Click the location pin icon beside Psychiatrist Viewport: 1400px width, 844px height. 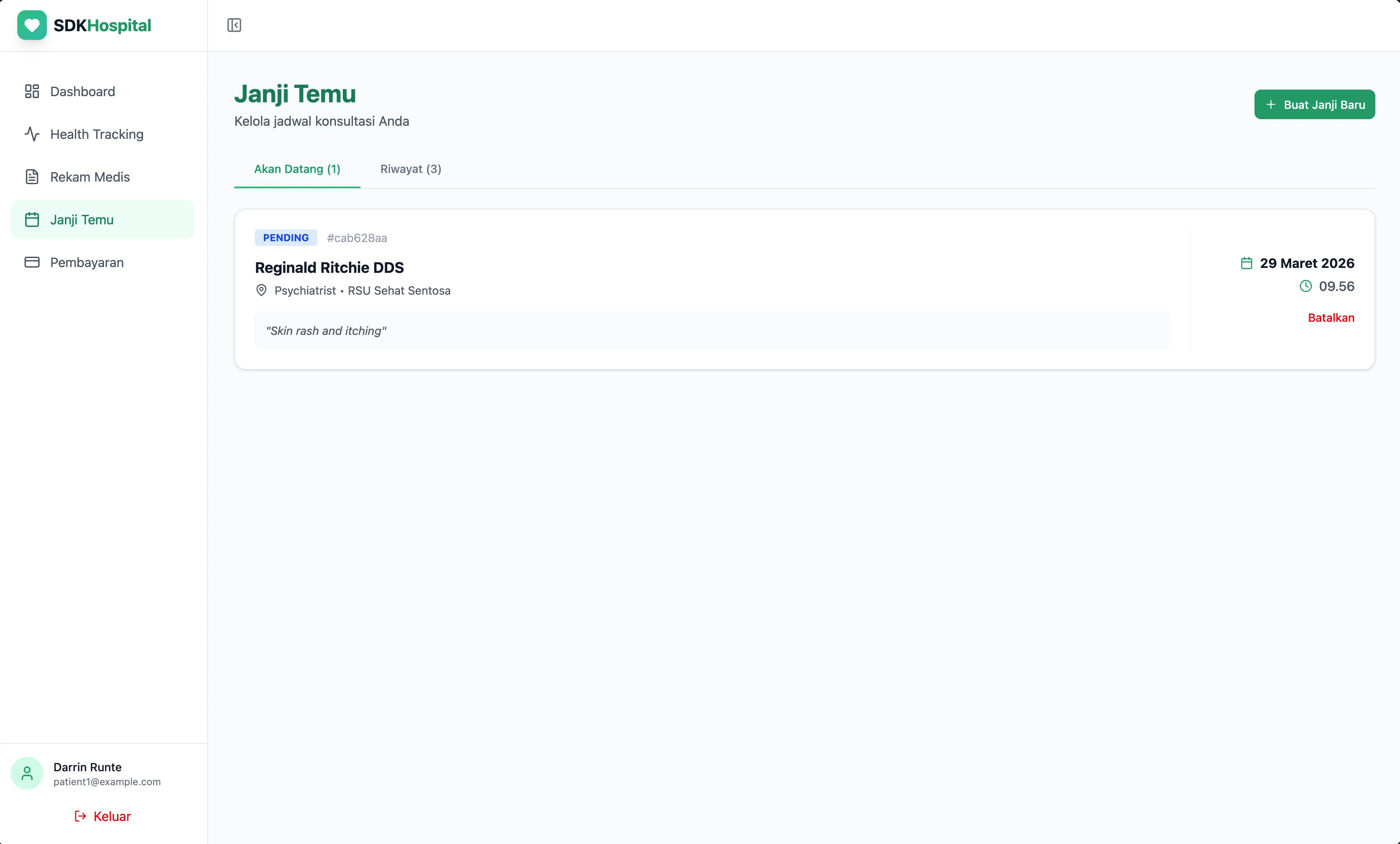(x=261, y=290)
